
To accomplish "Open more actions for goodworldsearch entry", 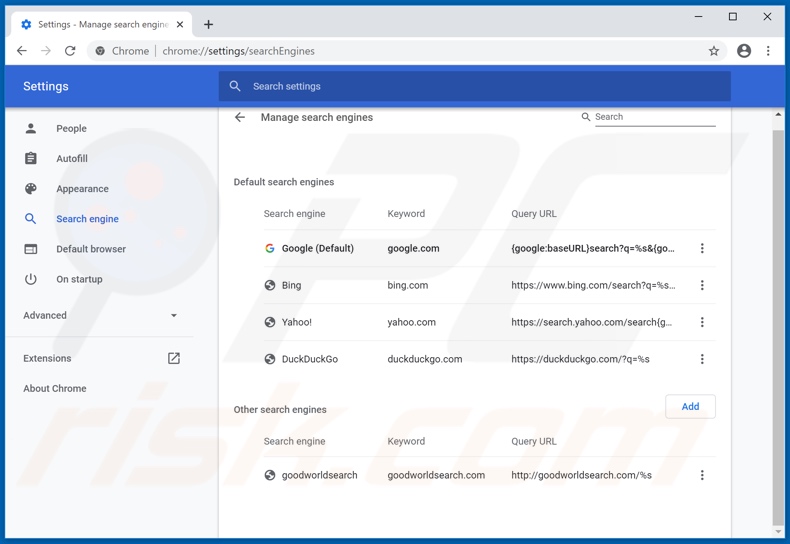I will click(702, 475).
